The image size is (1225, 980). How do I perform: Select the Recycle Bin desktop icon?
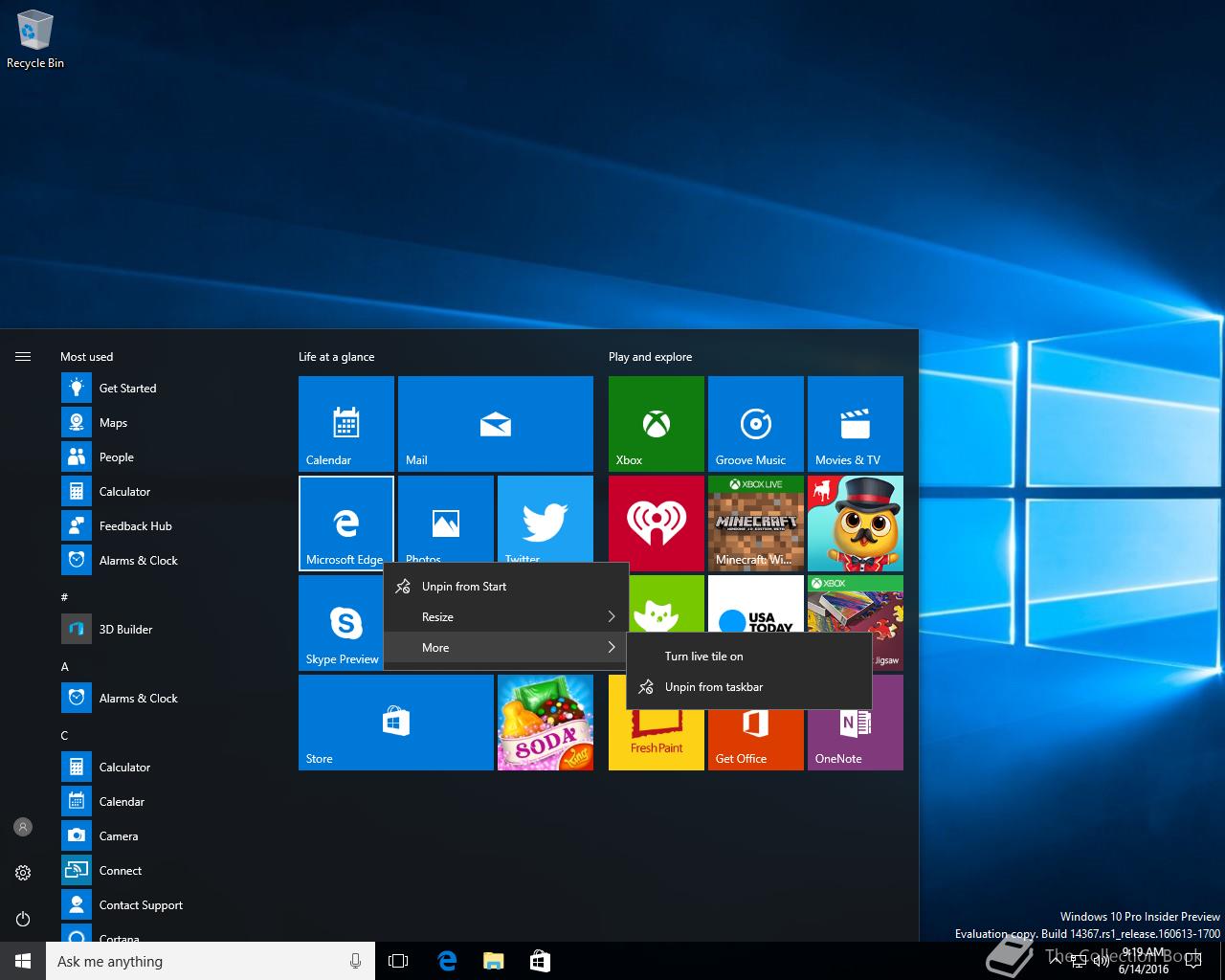[x=35, y=40]
